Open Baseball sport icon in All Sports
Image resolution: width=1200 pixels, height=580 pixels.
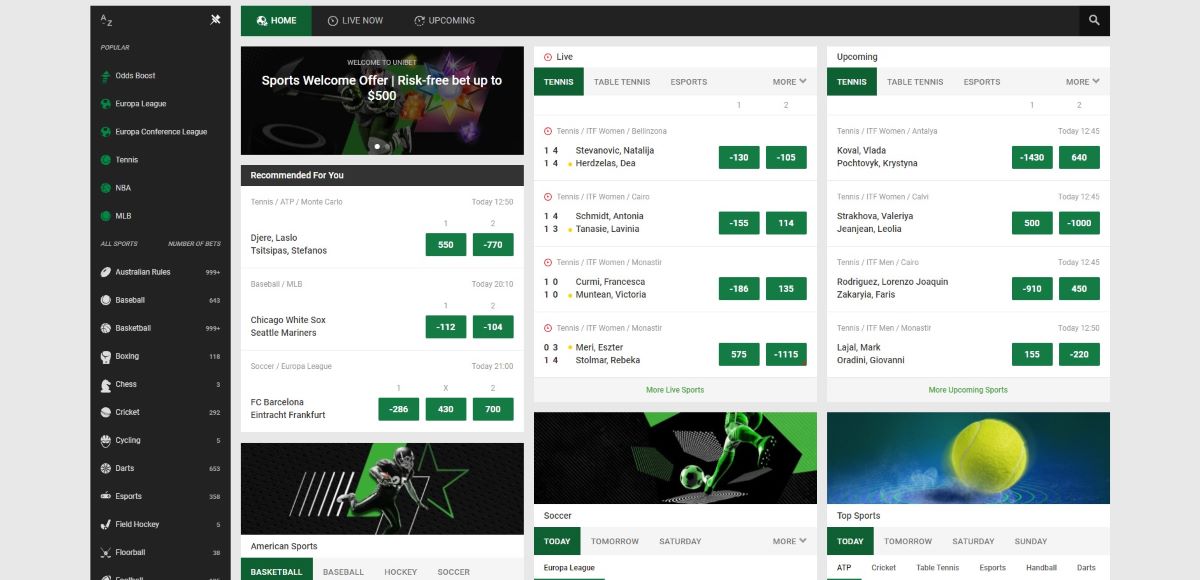pos(106,300)
